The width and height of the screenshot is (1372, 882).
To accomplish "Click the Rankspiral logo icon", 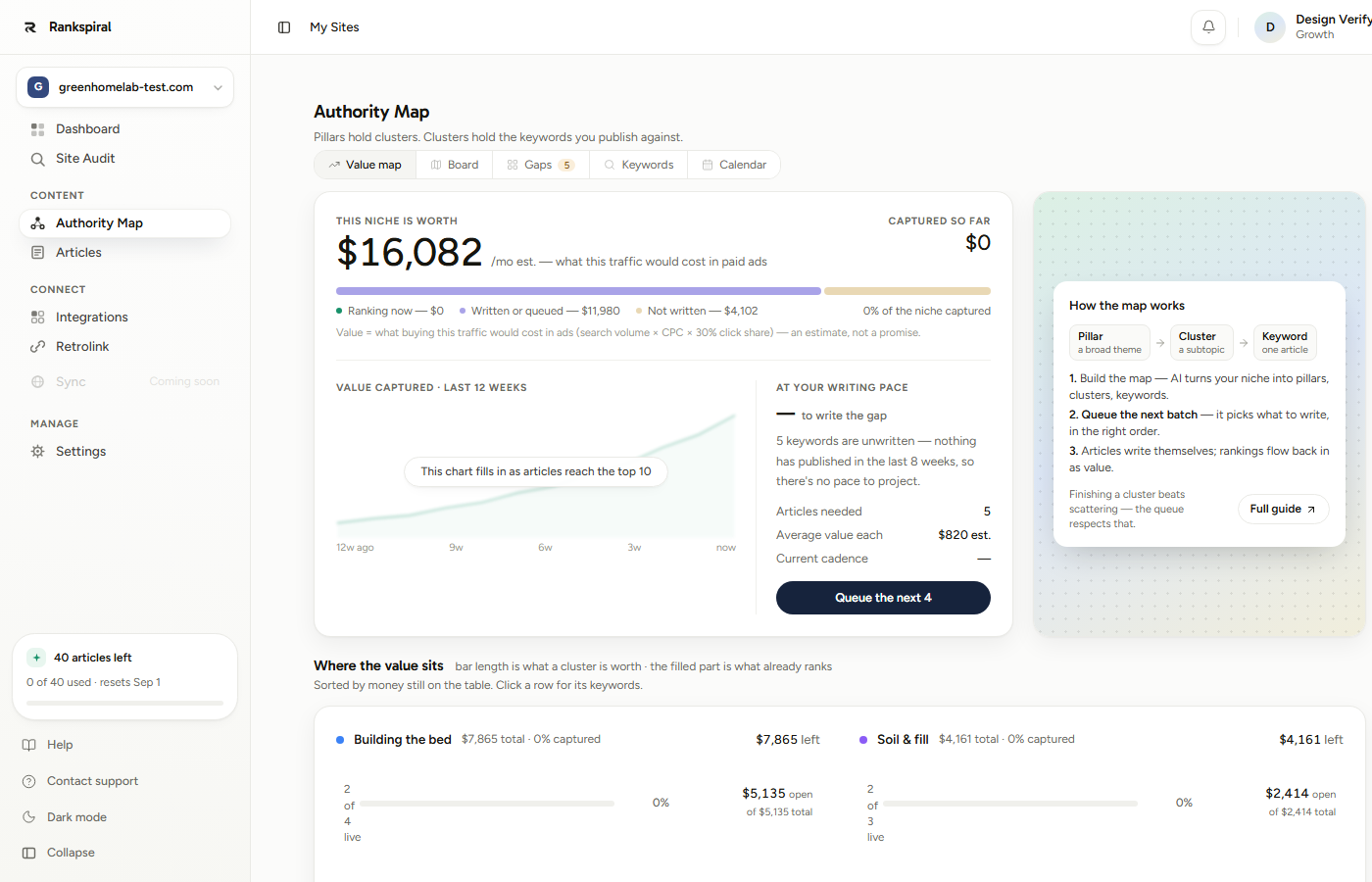I will 30,27.
